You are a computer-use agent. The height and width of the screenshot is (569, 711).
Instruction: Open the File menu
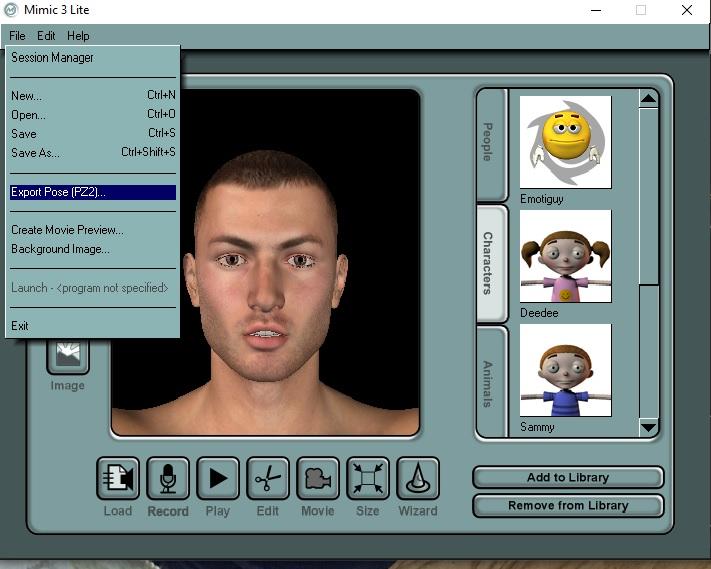point(17,36)
